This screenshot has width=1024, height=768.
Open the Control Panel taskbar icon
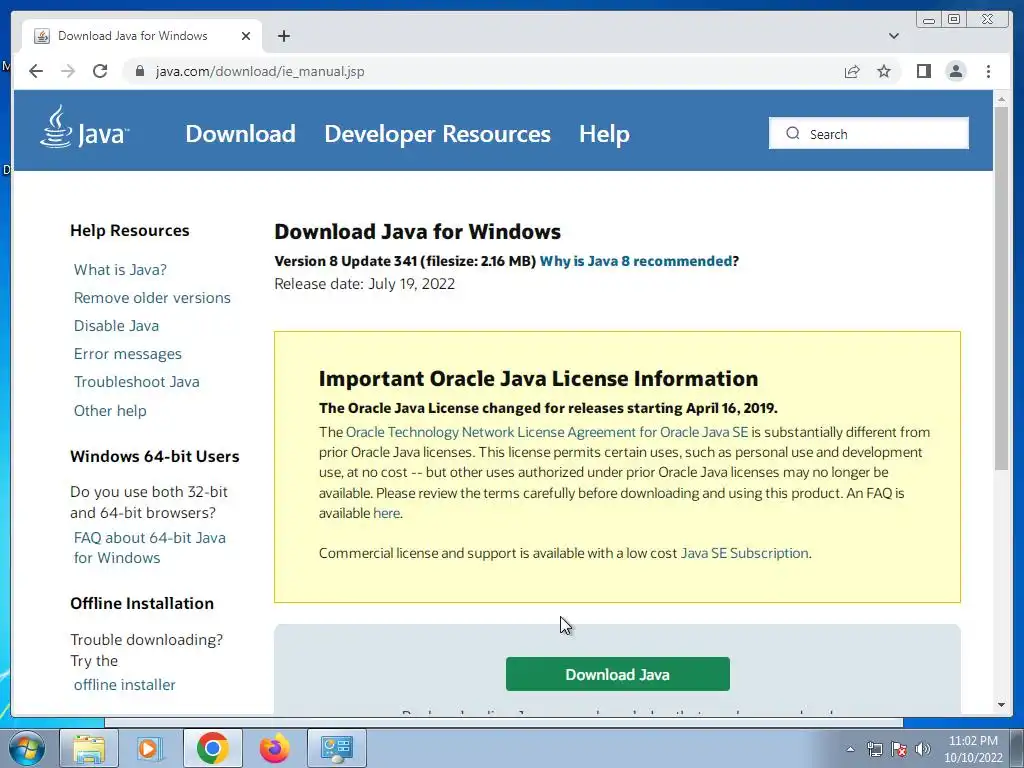(x=336, y=748)
